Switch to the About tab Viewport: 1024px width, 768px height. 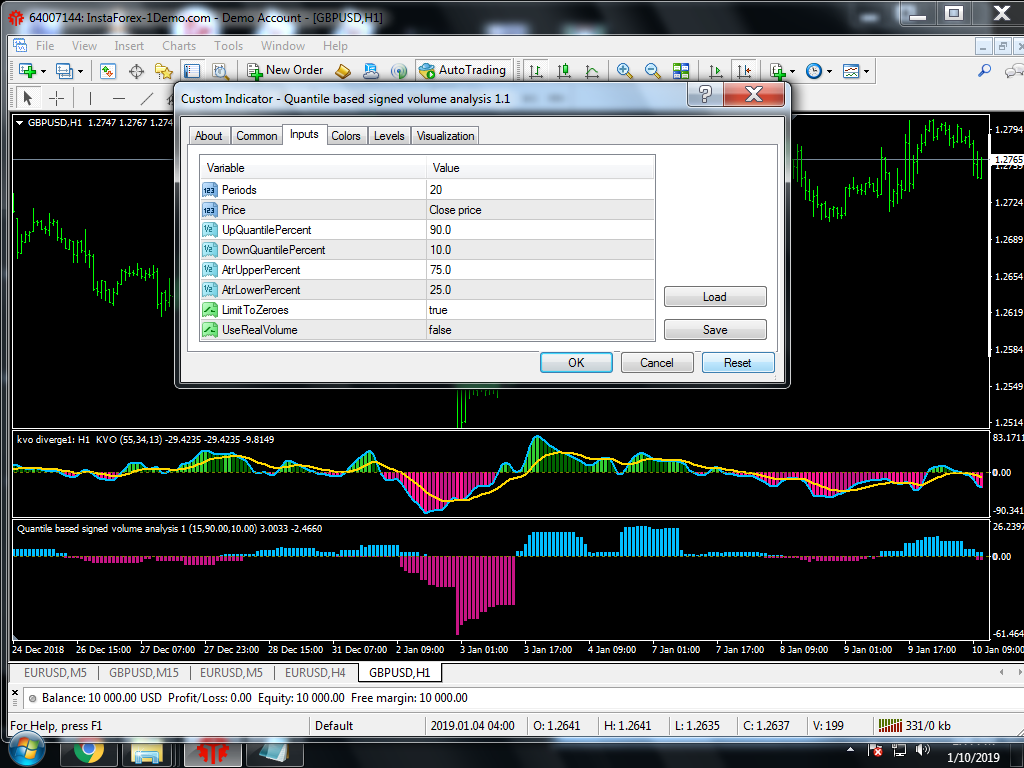[x=208, y=136]
